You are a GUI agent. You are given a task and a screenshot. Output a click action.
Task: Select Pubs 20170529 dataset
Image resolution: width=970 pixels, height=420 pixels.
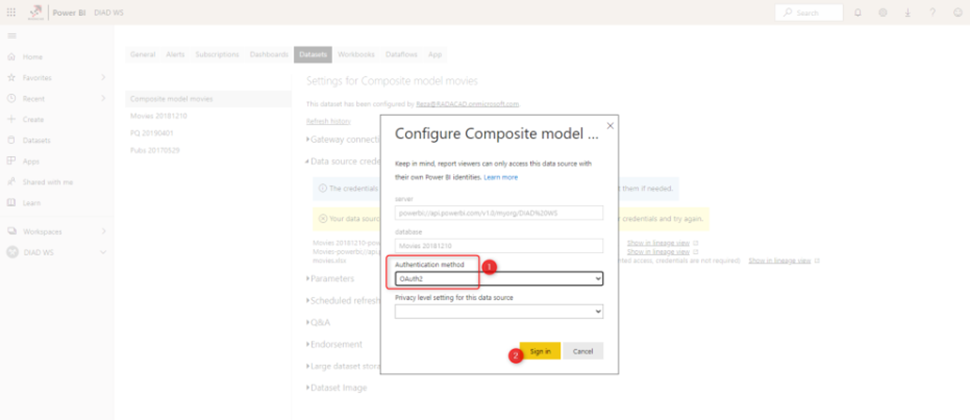pos(155,150)
